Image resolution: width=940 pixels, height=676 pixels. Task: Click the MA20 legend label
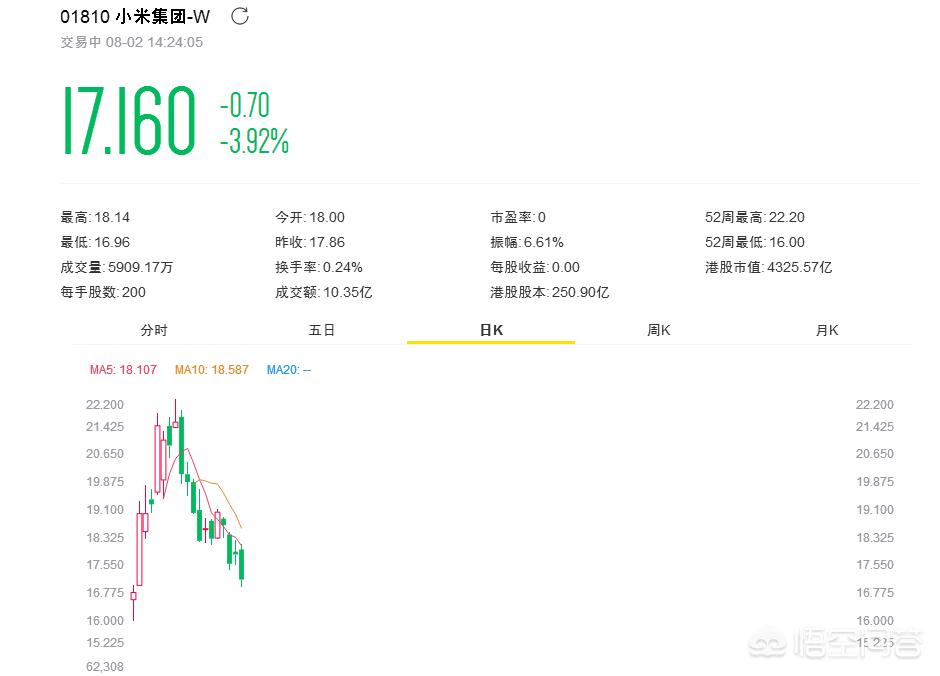click(288, 370)
